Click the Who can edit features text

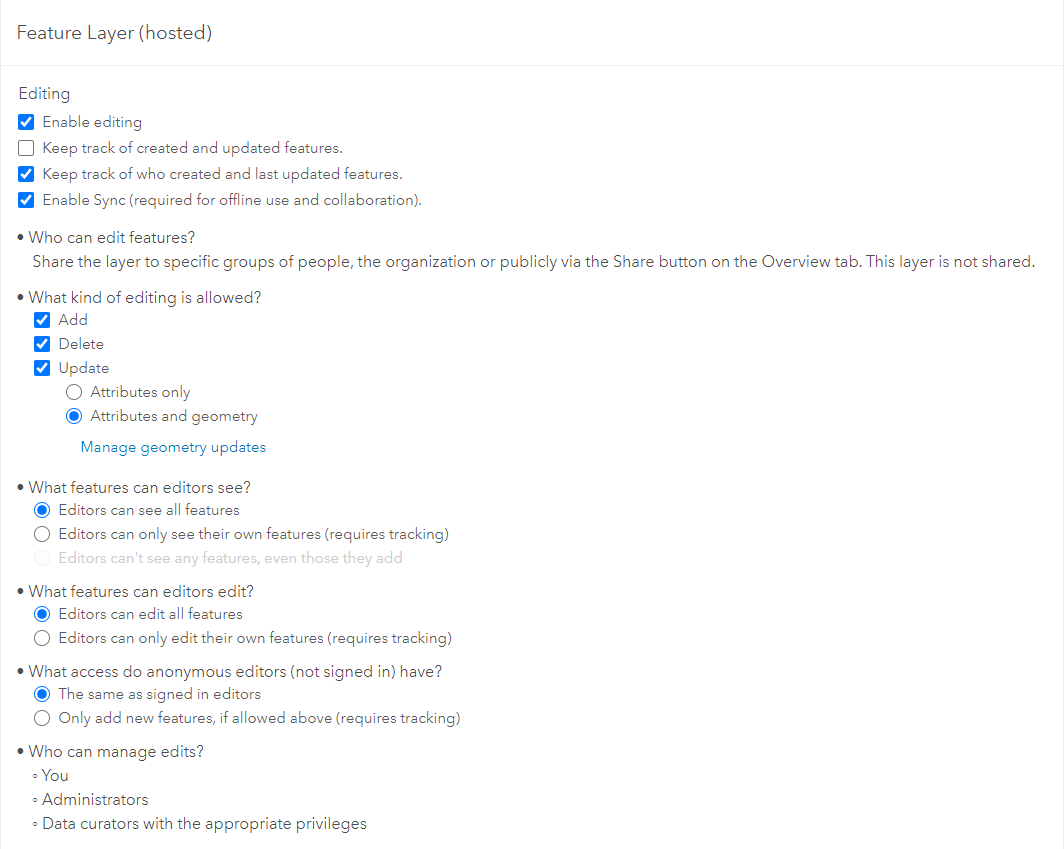click(x=111, y=238)
